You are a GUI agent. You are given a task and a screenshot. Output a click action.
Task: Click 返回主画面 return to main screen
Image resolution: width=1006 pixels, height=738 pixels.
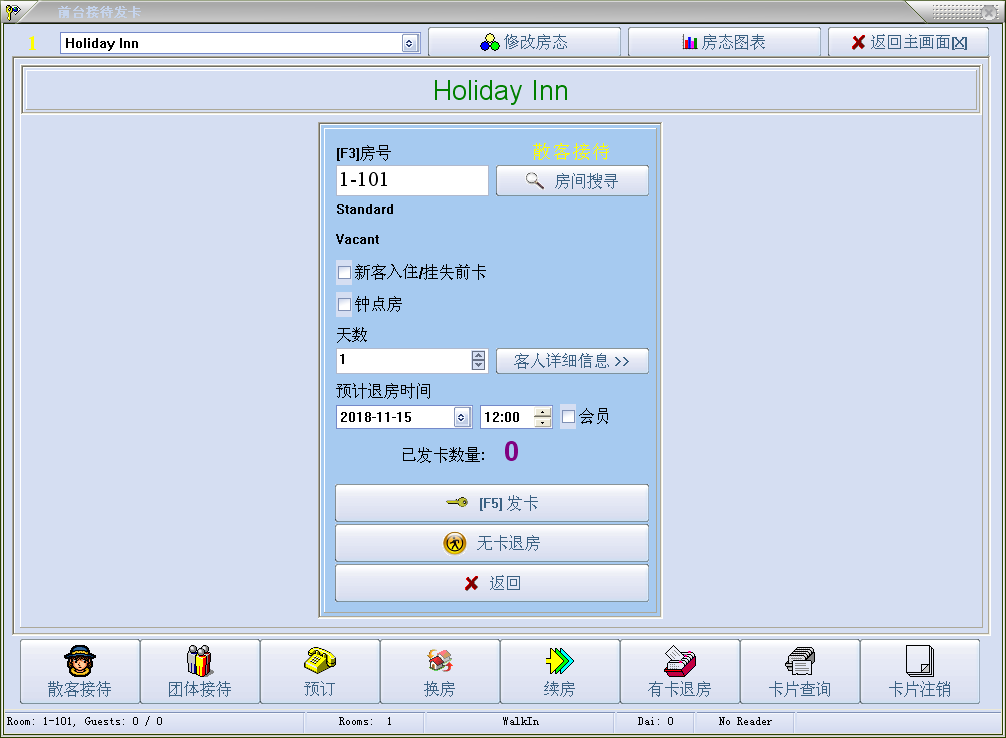(908, 42)
